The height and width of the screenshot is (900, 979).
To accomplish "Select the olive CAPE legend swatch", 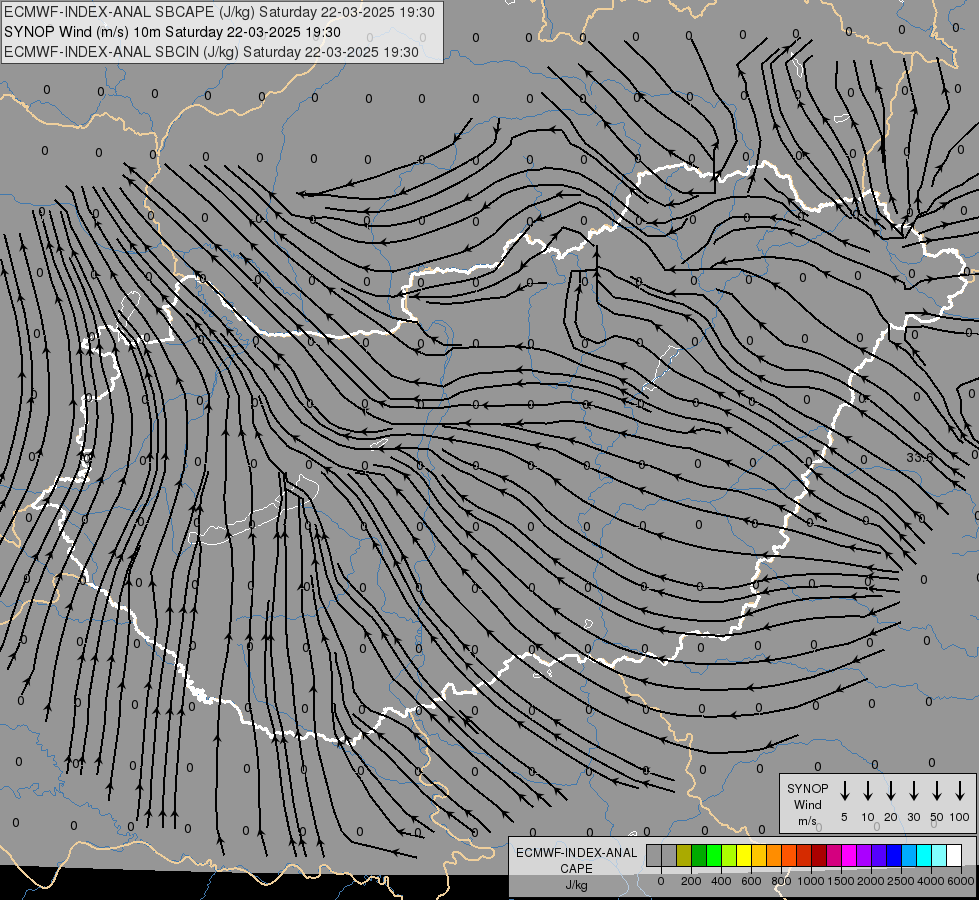I will click(684, 855).
